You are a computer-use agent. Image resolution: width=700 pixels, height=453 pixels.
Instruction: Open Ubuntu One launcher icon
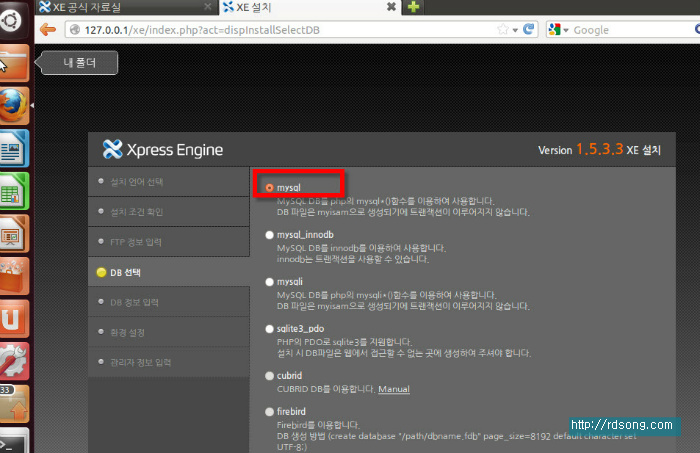click(14, 319)
